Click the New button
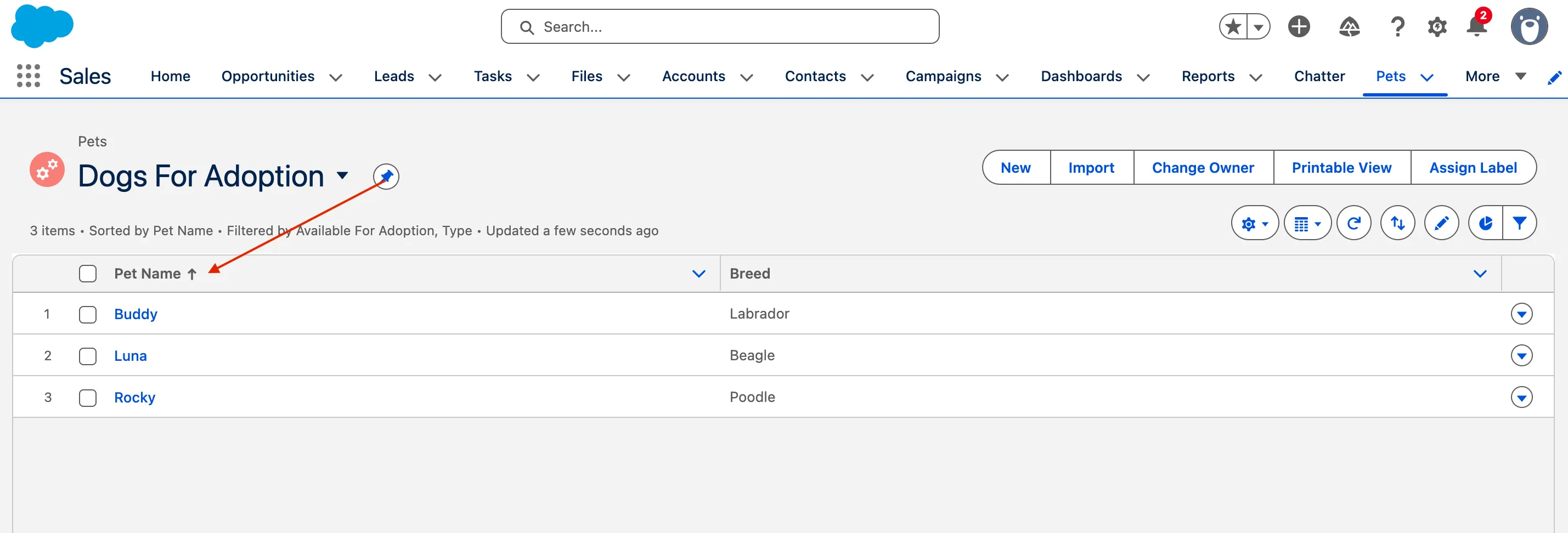 click(x=1016, y=168)
